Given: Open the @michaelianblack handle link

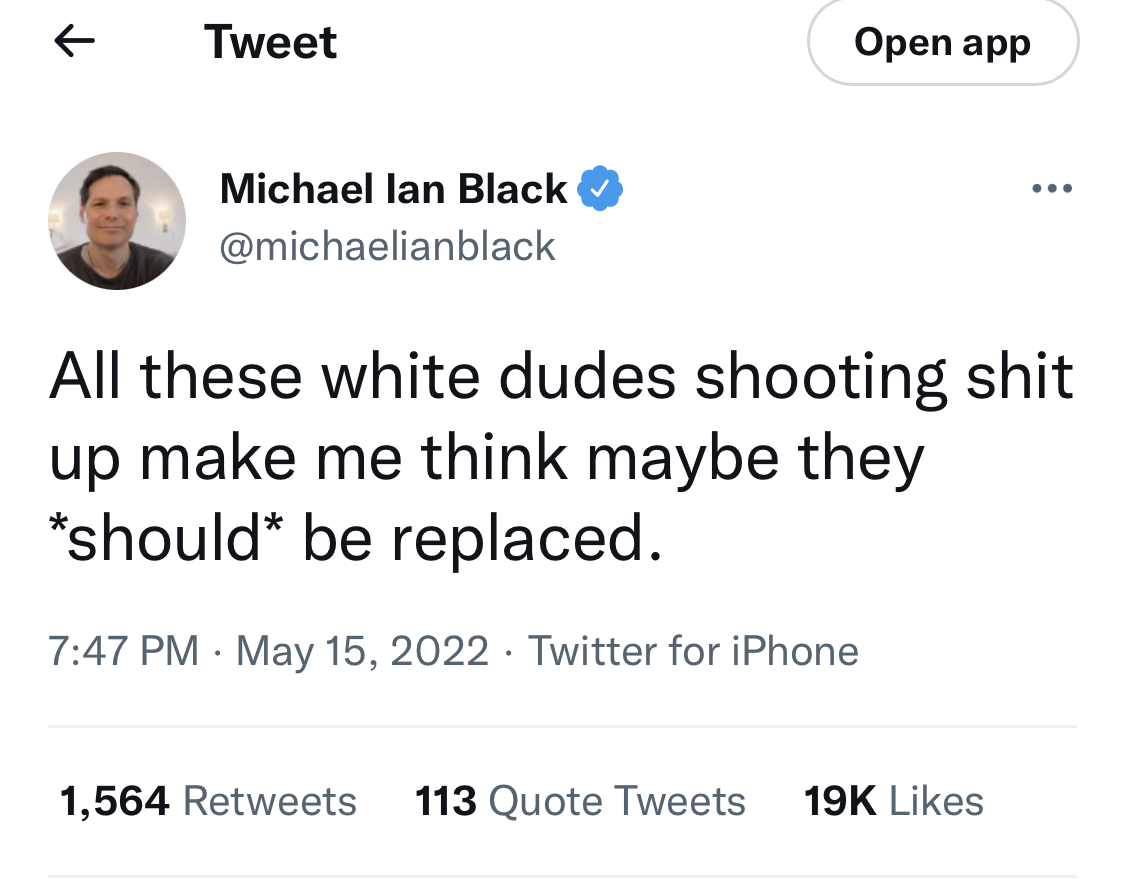Looking at the screenshot, I should click(387, 246).
